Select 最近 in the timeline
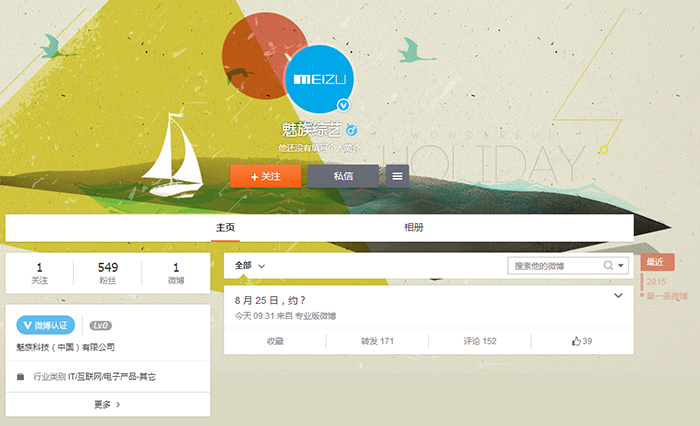Viewport: 700px width, 426px height. point(657,262)
